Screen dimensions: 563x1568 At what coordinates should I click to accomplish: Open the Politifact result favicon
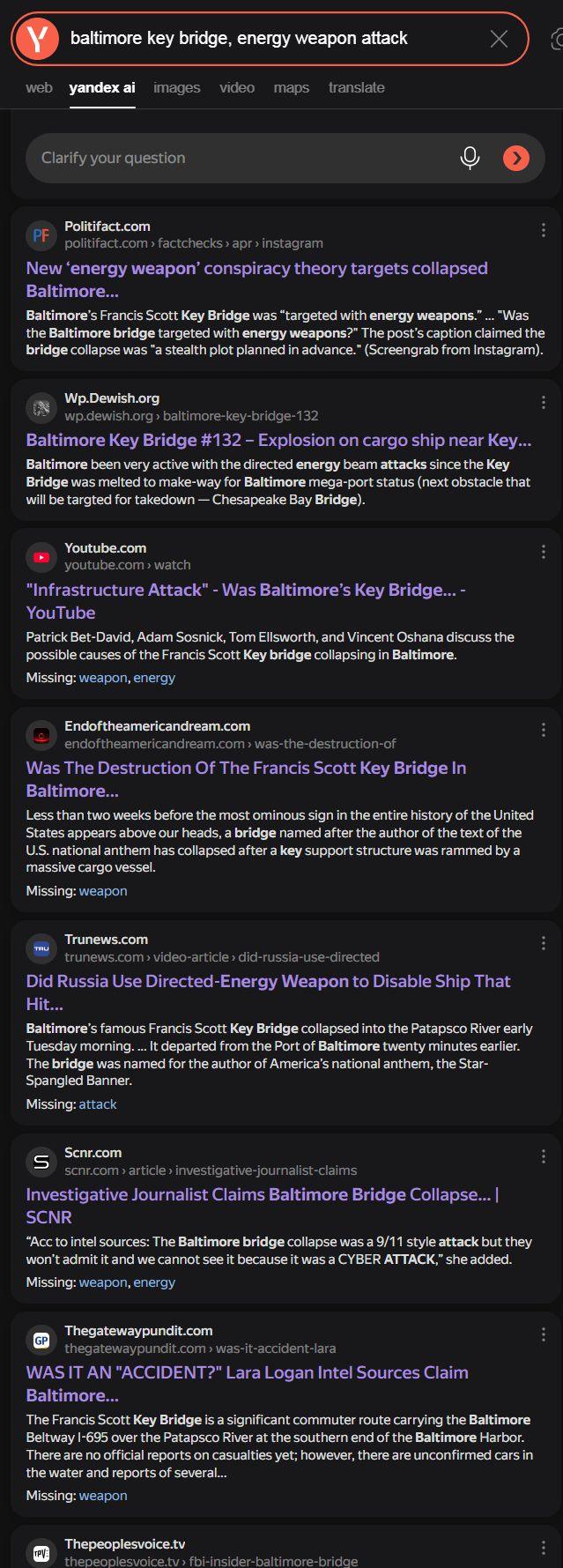41,234
